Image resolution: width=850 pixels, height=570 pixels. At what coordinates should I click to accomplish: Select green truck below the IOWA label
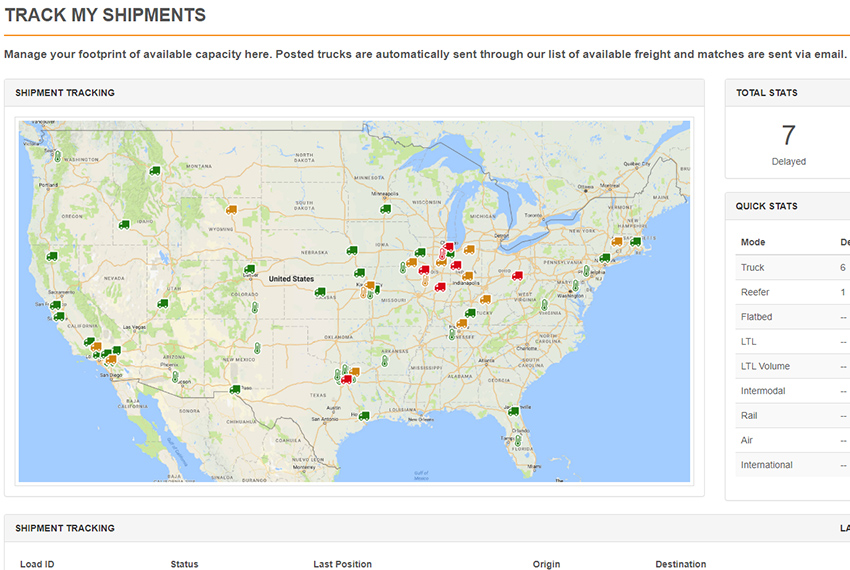(359, 273)
